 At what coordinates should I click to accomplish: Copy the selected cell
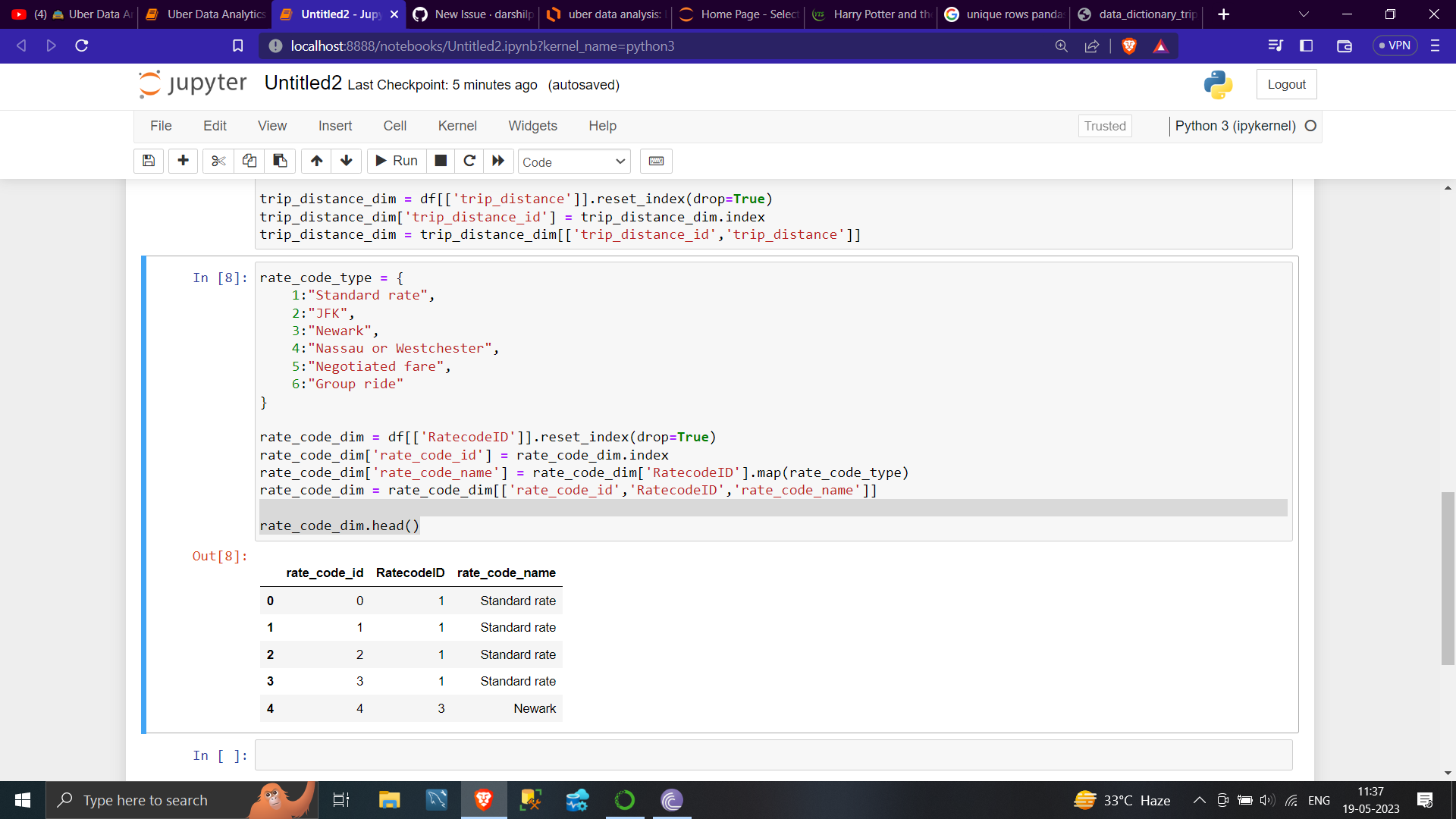[x=249, y=161]
